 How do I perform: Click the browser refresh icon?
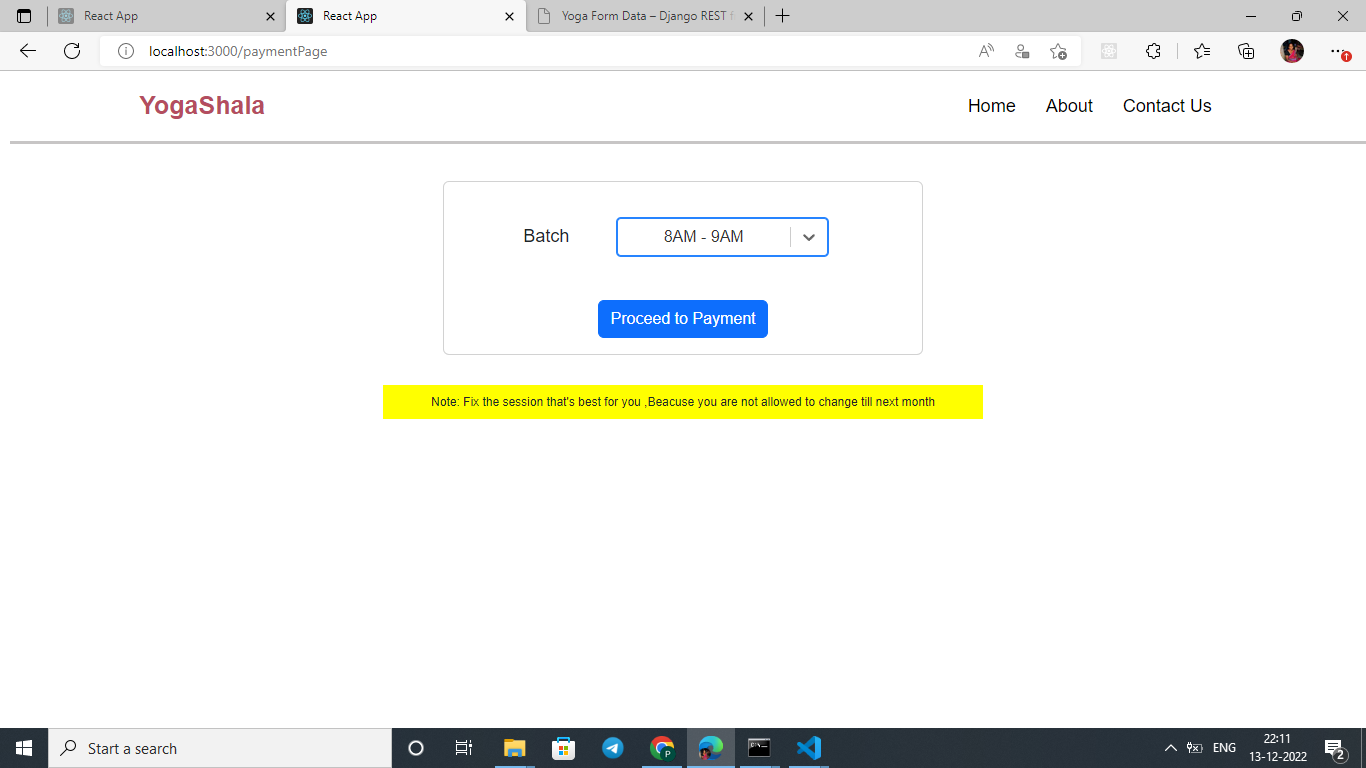(x=71, y=51)
